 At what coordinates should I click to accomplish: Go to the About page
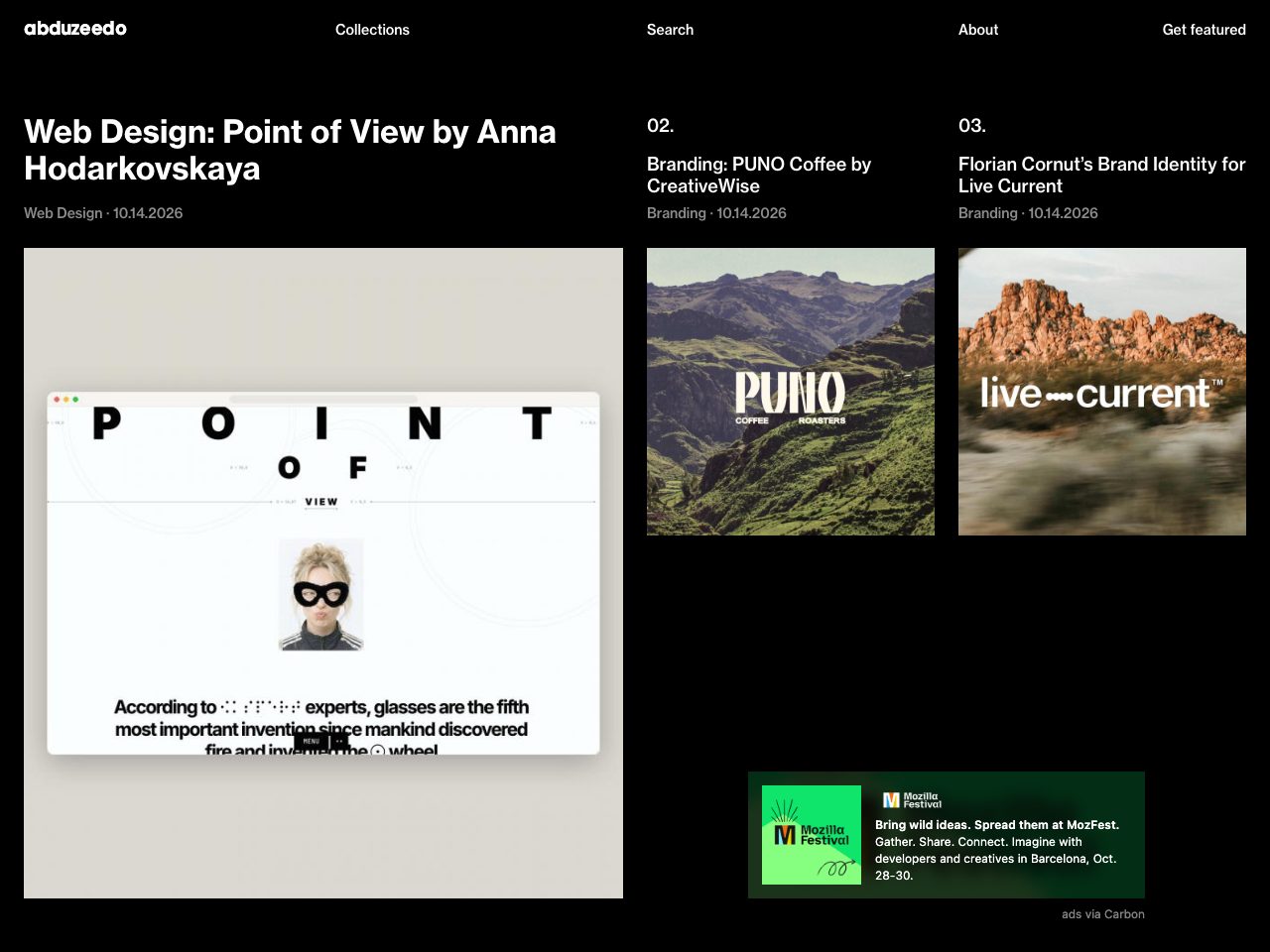978,30
